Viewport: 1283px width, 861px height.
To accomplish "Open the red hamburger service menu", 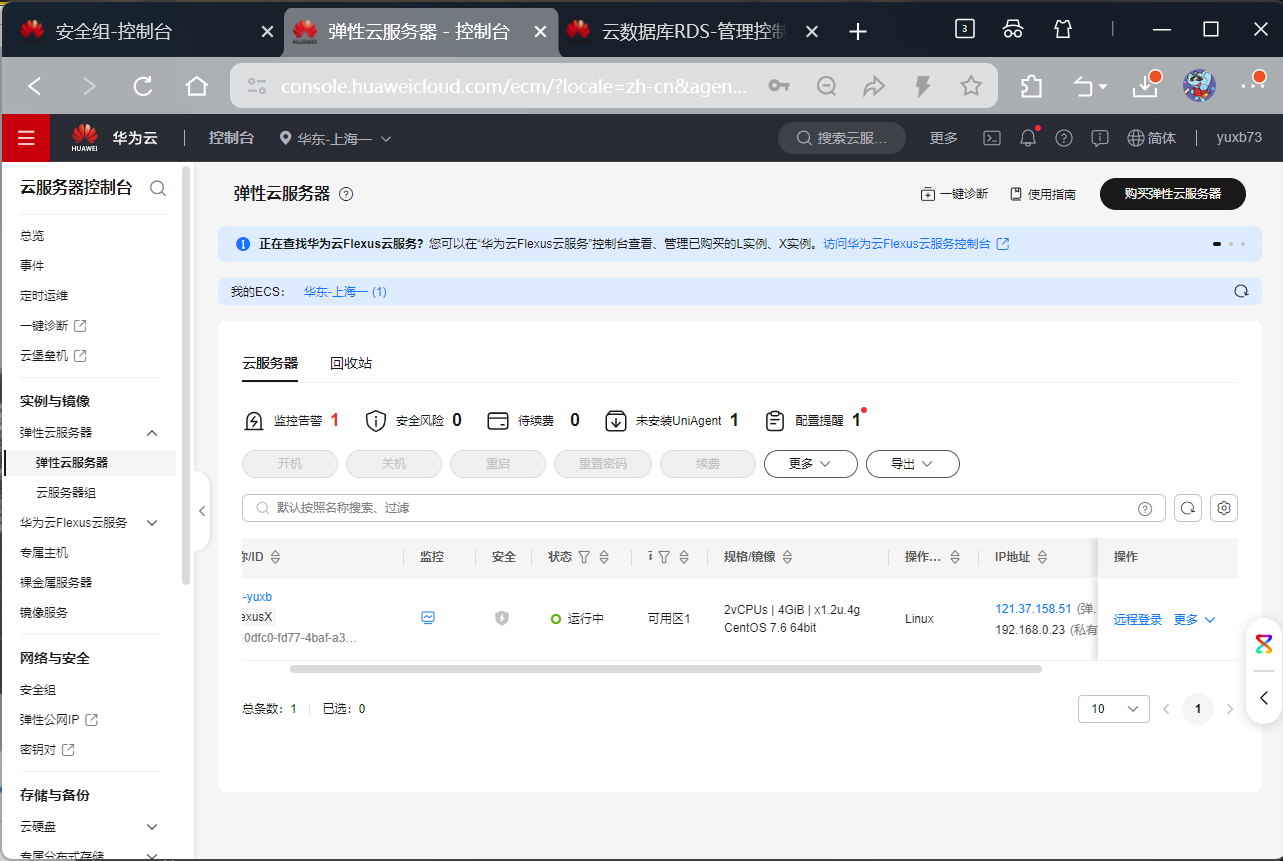I will coord(26,138).
